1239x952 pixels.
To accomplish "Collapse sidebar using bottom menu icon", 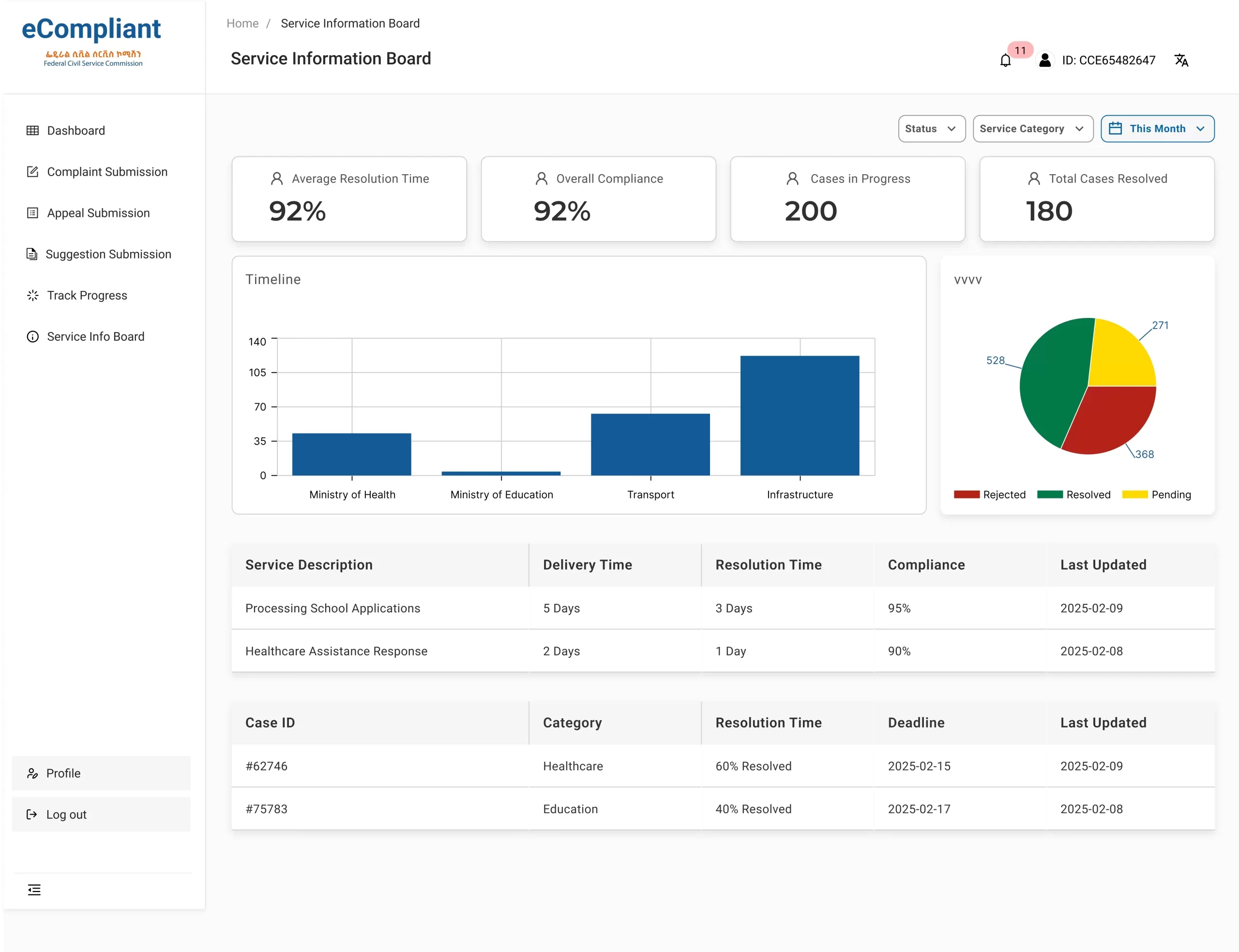I will 34,890.
